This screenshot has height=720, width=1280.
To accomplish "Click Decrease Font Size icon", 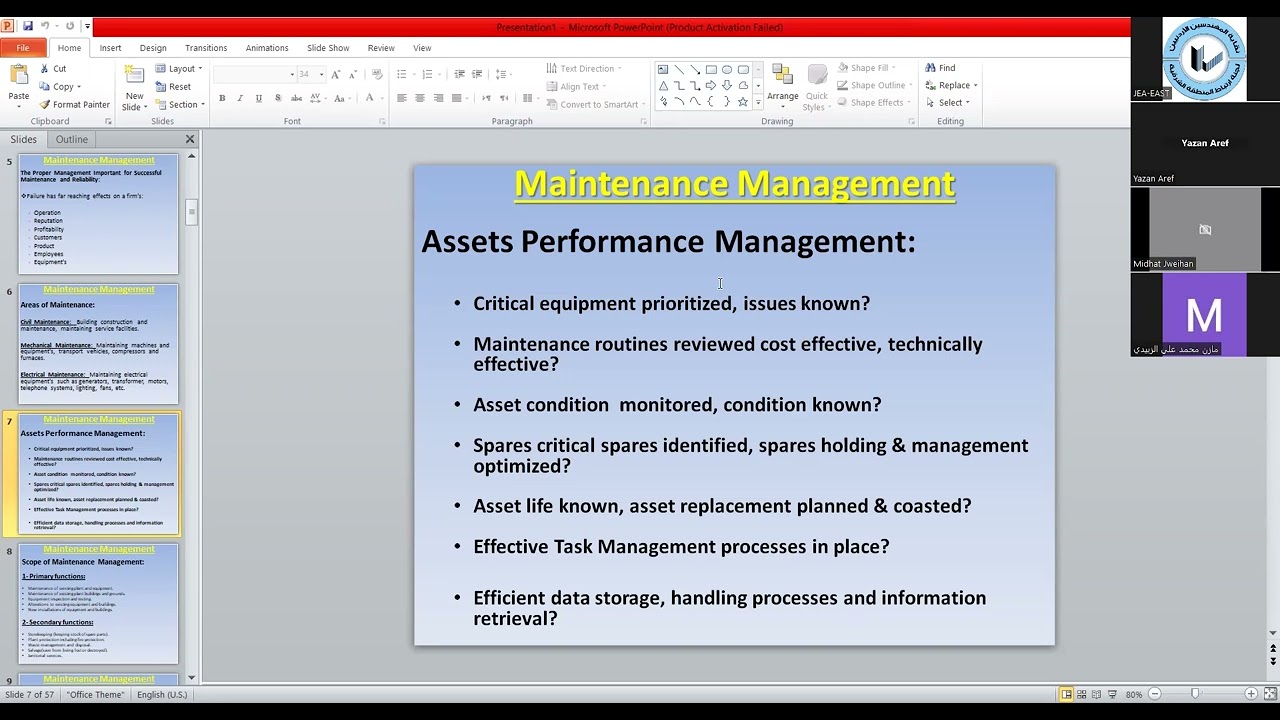I will click(354, 74).
